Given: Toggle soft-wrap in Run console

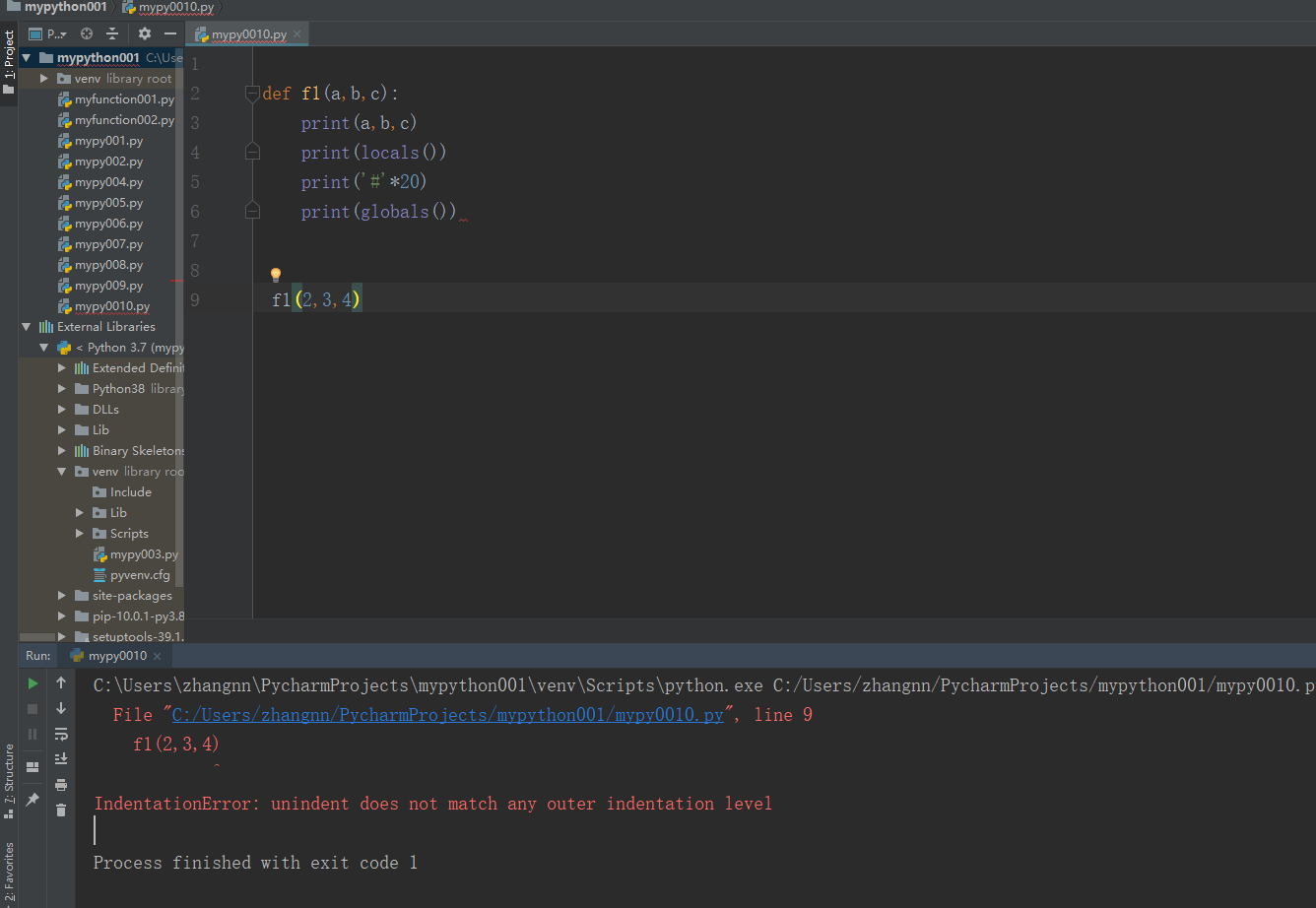Looking at the screenshot, I should 61,734.
